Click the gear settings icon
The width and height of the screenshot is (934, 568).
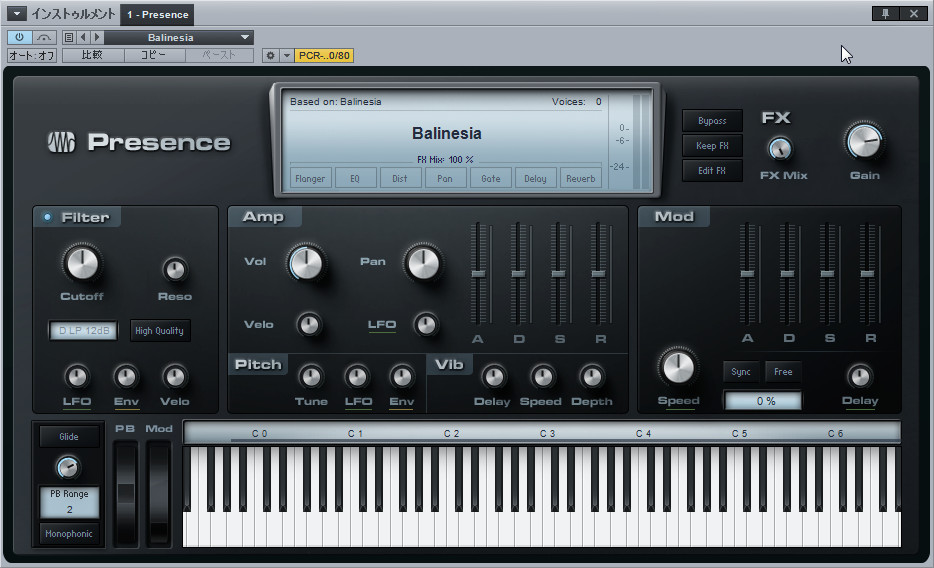[x=270, y=55]
